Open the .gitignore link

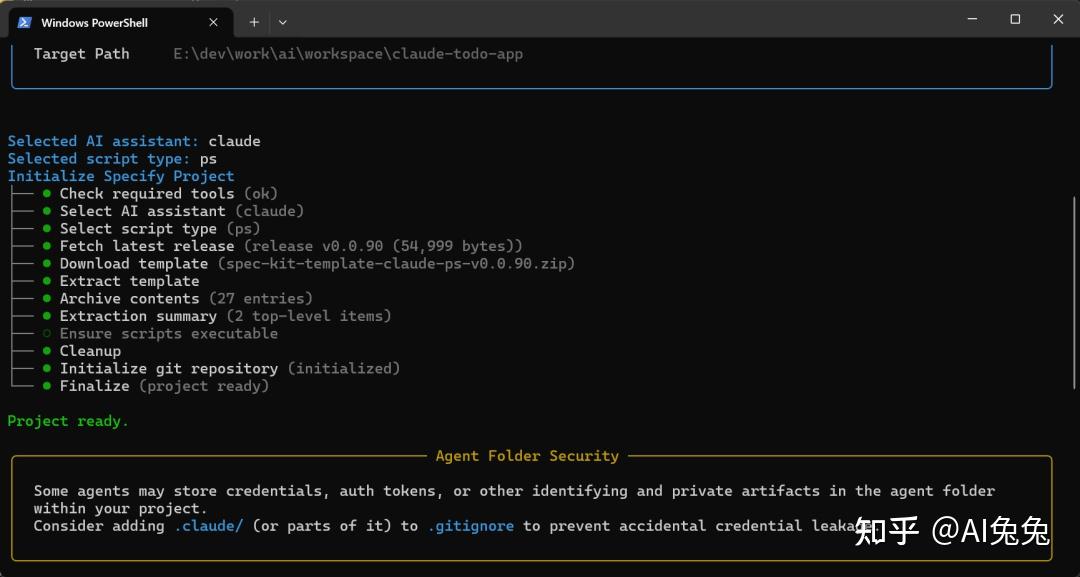click(471, 525)
